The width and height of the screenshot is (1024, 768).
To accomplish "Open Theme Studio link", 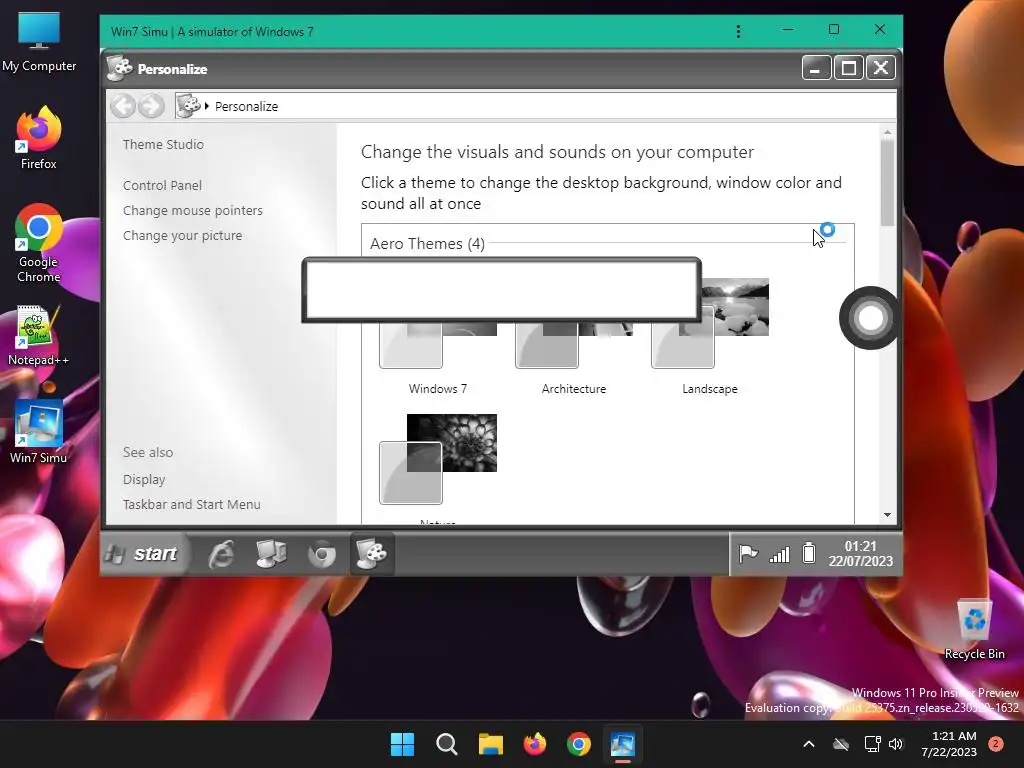I will [x=163, y=144].
